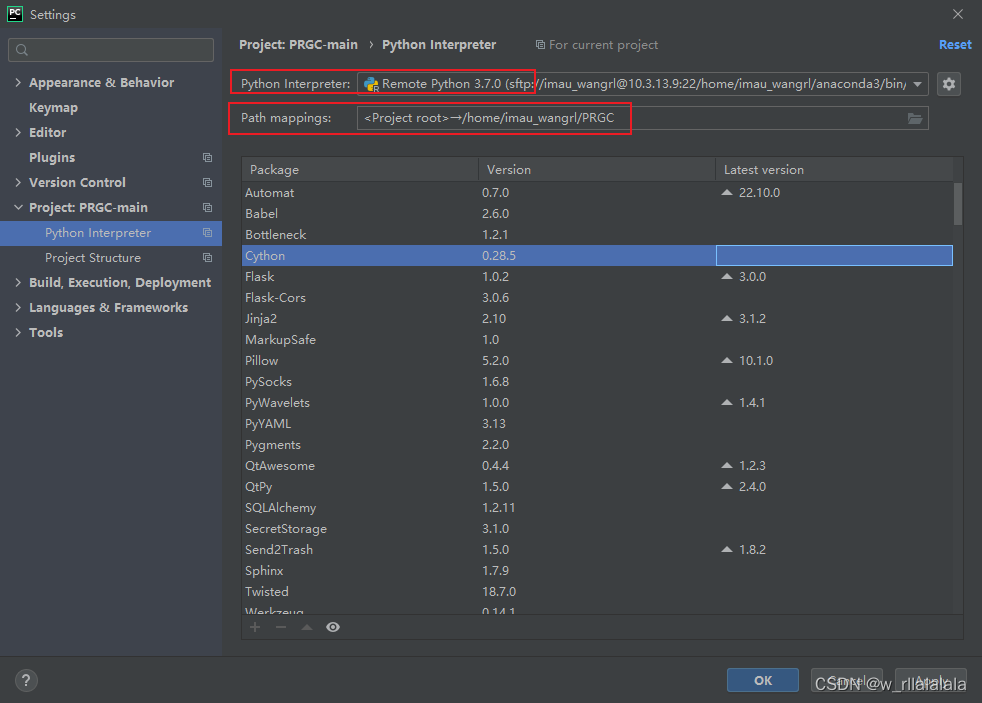Viewport: 982px width, 703px height.
Task: Select the PySocks package row
Action: point(597,382)
